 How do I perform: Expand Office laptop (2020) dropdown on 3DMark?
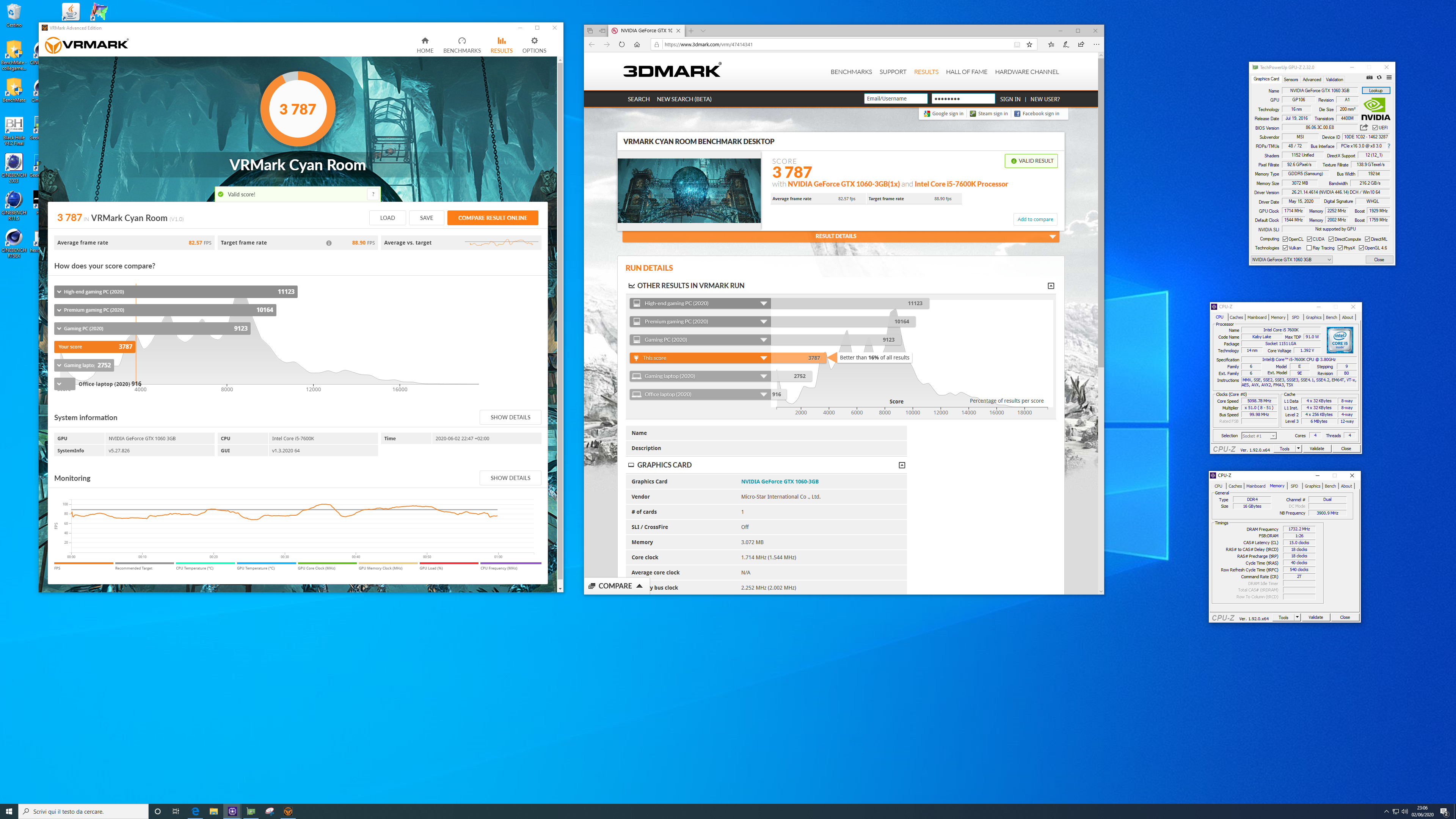coord(764,394)
